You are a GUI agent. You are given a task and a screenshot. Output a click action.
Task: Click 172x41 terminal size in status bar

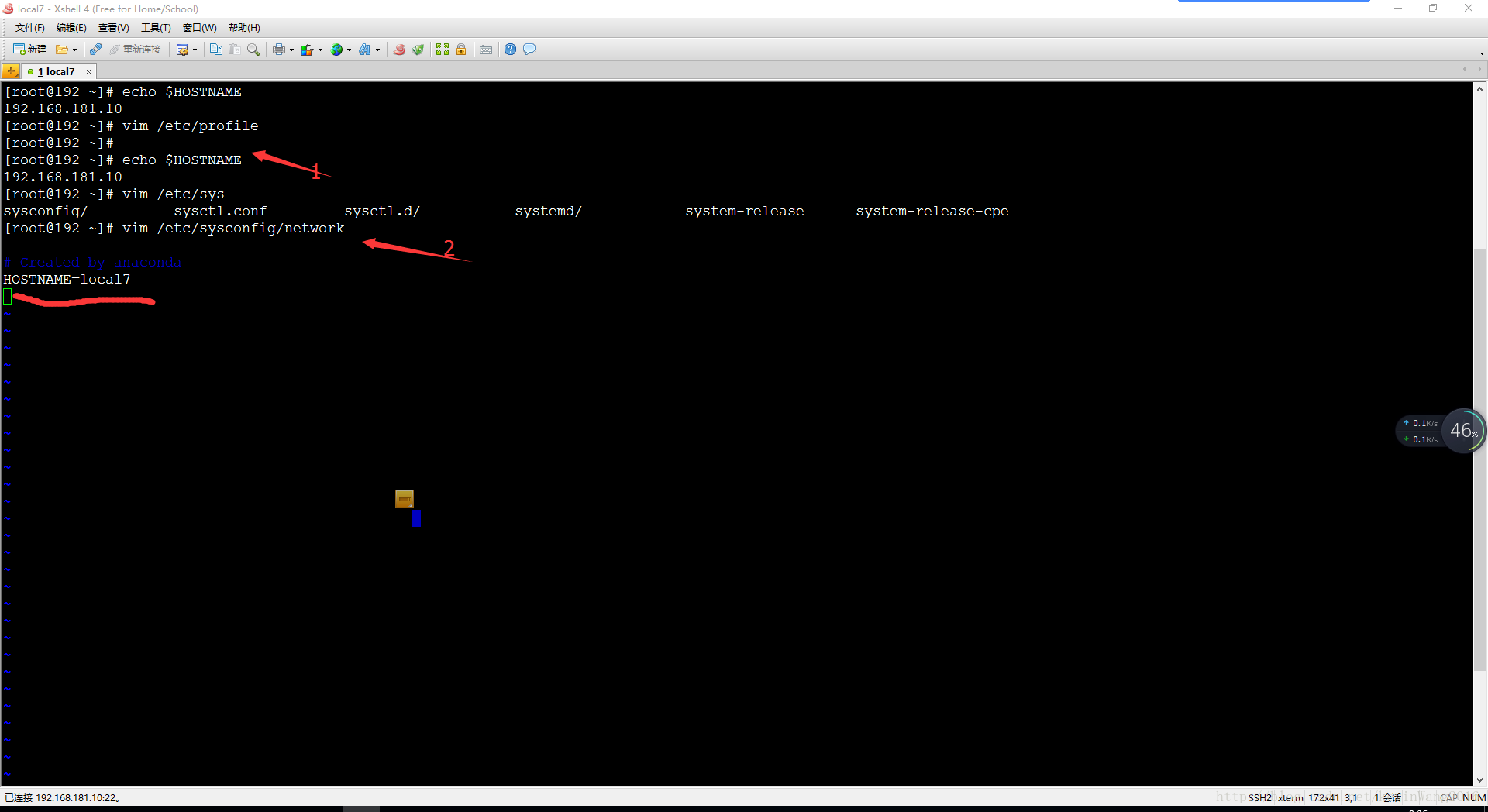tap(1324, 797)
